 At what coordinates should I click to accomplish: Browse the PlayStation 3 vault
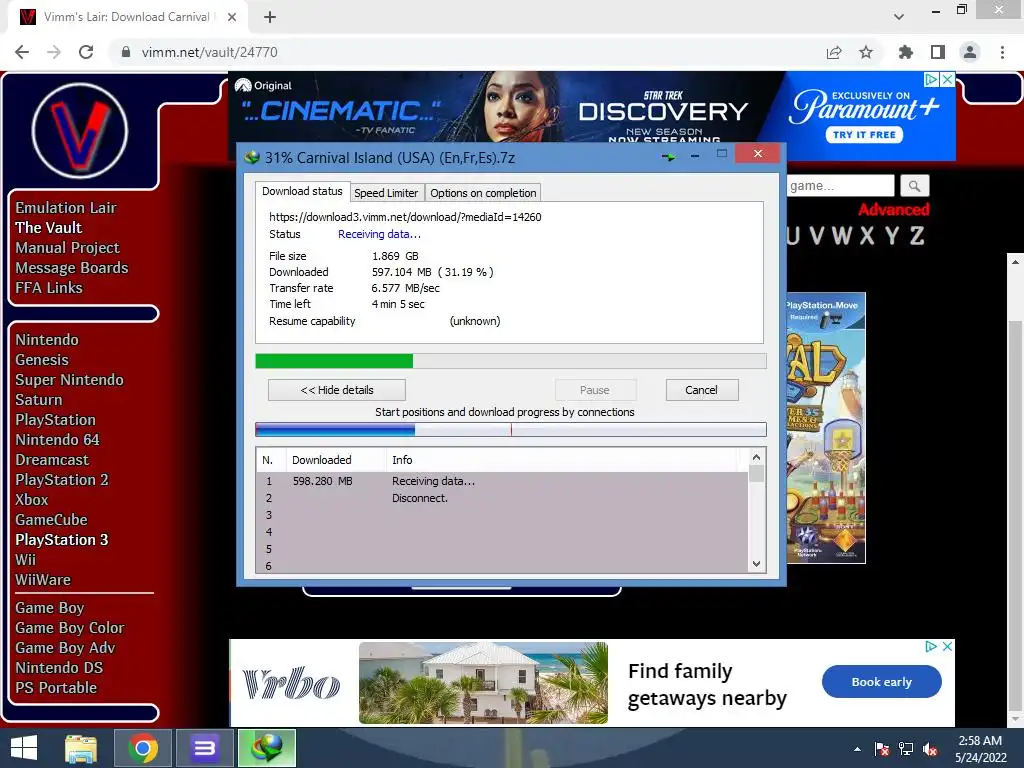pos(61,539)
